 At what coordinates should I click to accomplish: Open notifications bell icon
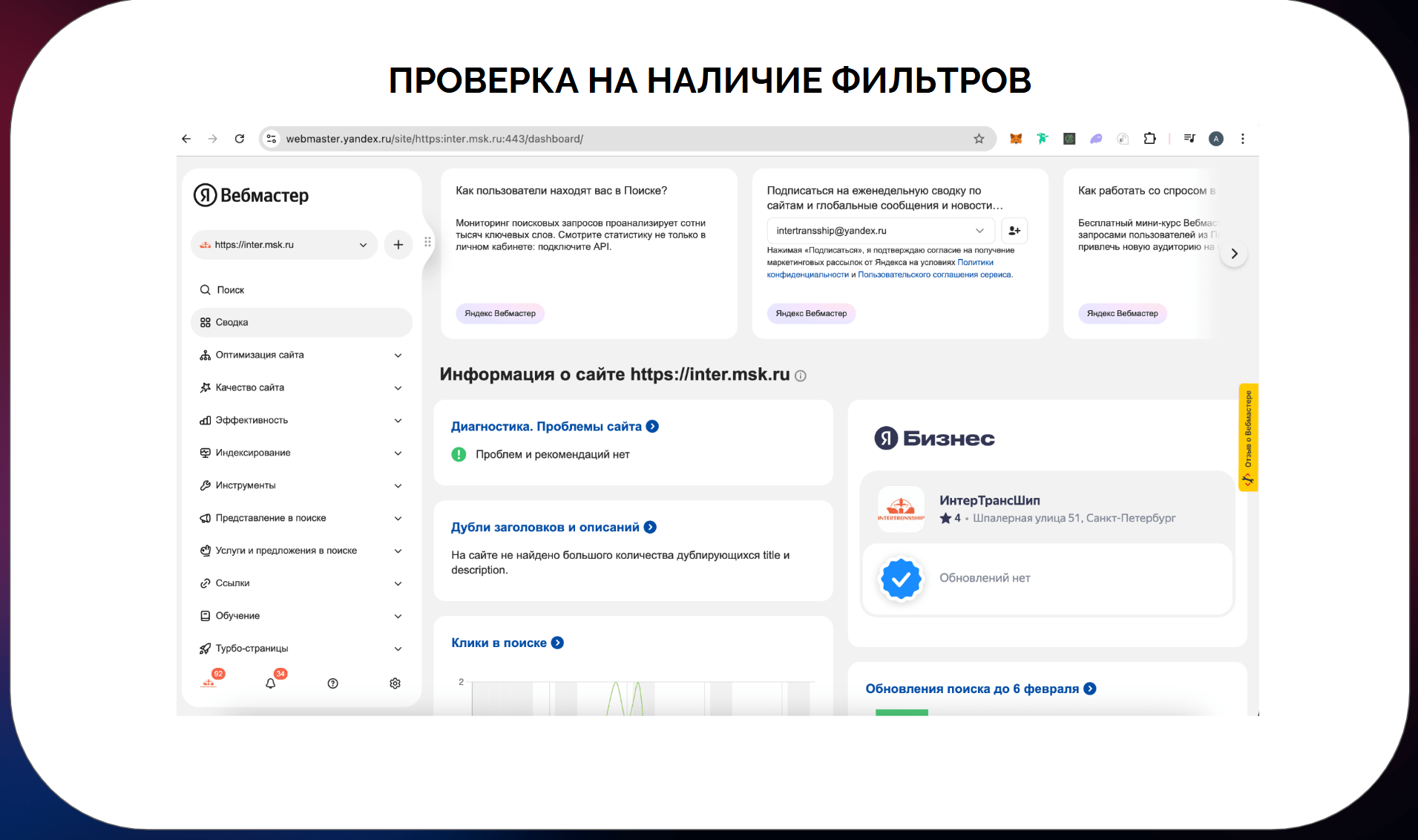point(271,683)
